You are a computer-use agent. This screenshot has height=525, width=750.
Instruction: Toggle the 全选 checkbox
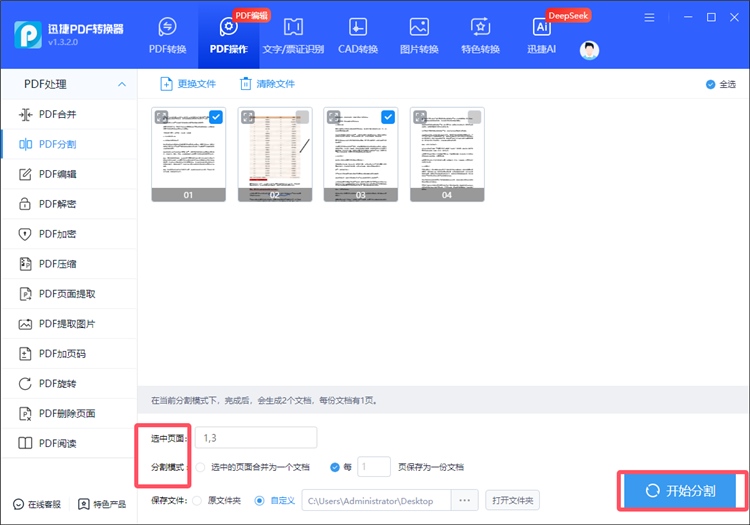coord(711,84)
